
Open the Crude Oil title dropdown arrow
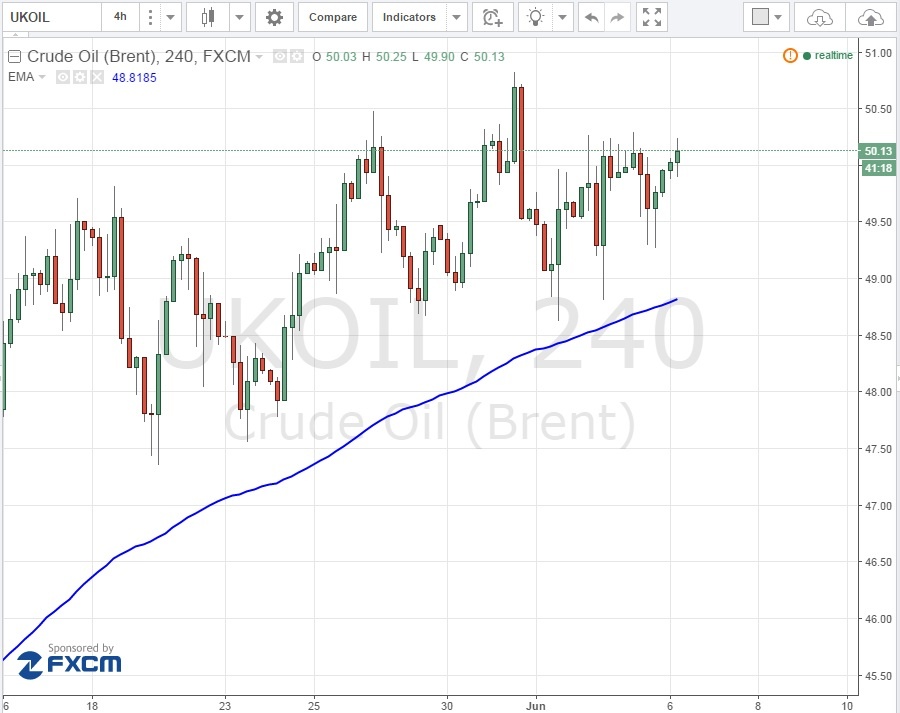[259, 57]
